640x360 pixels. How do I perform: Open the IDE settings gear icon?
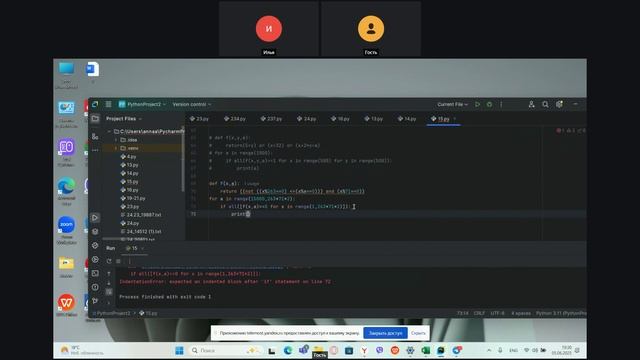pos(559,104)
